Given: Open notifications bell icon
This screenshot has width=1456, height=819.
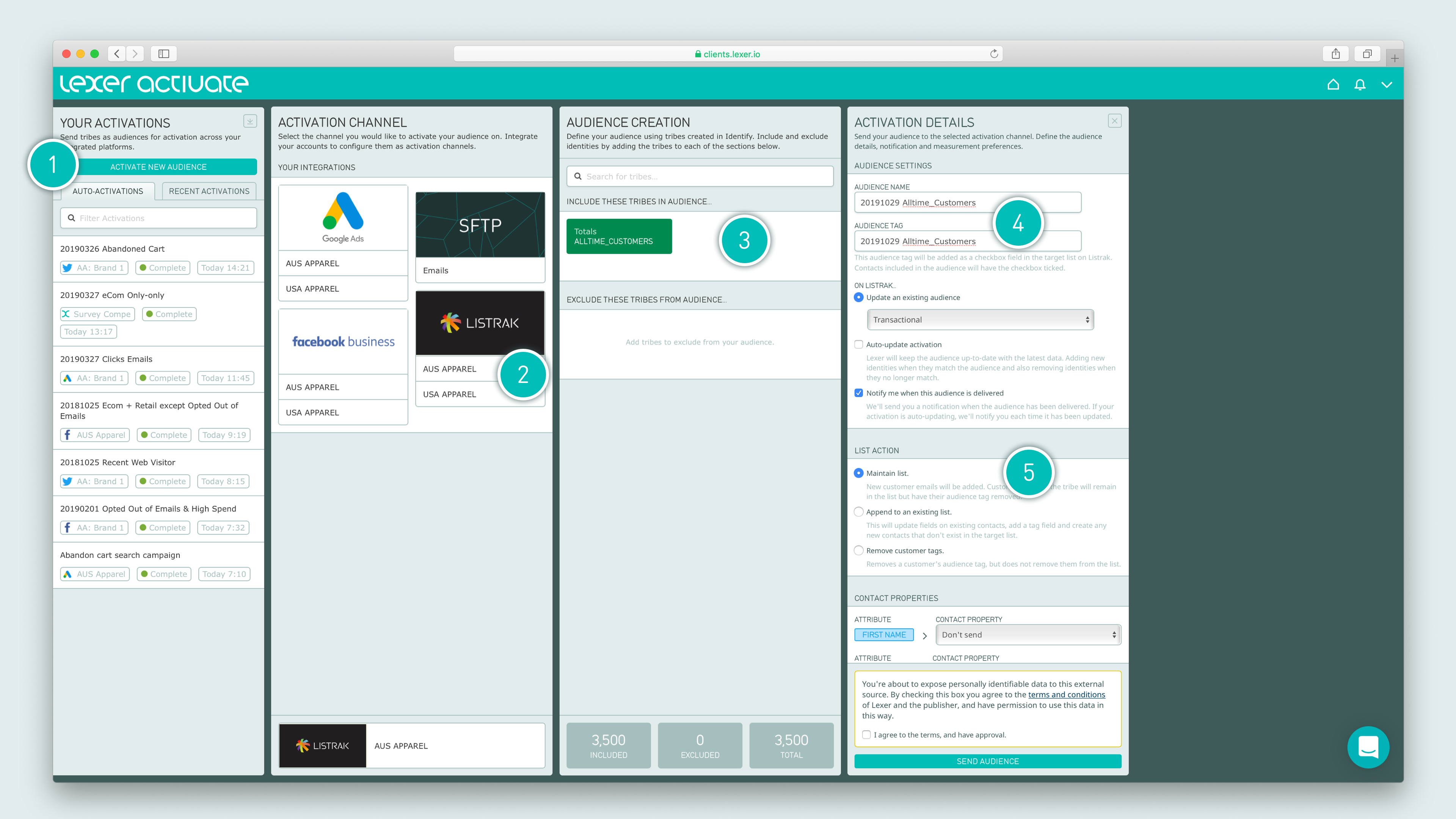Looking at the screenshot, I should (x=1360, y=85).
